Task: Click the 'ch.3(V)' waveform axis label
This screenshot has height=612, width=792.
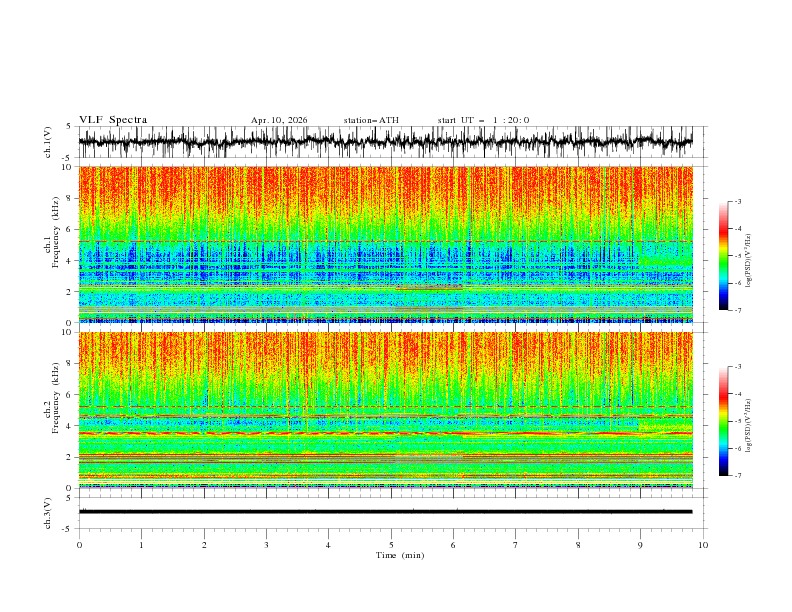Action: pos(48,513)
